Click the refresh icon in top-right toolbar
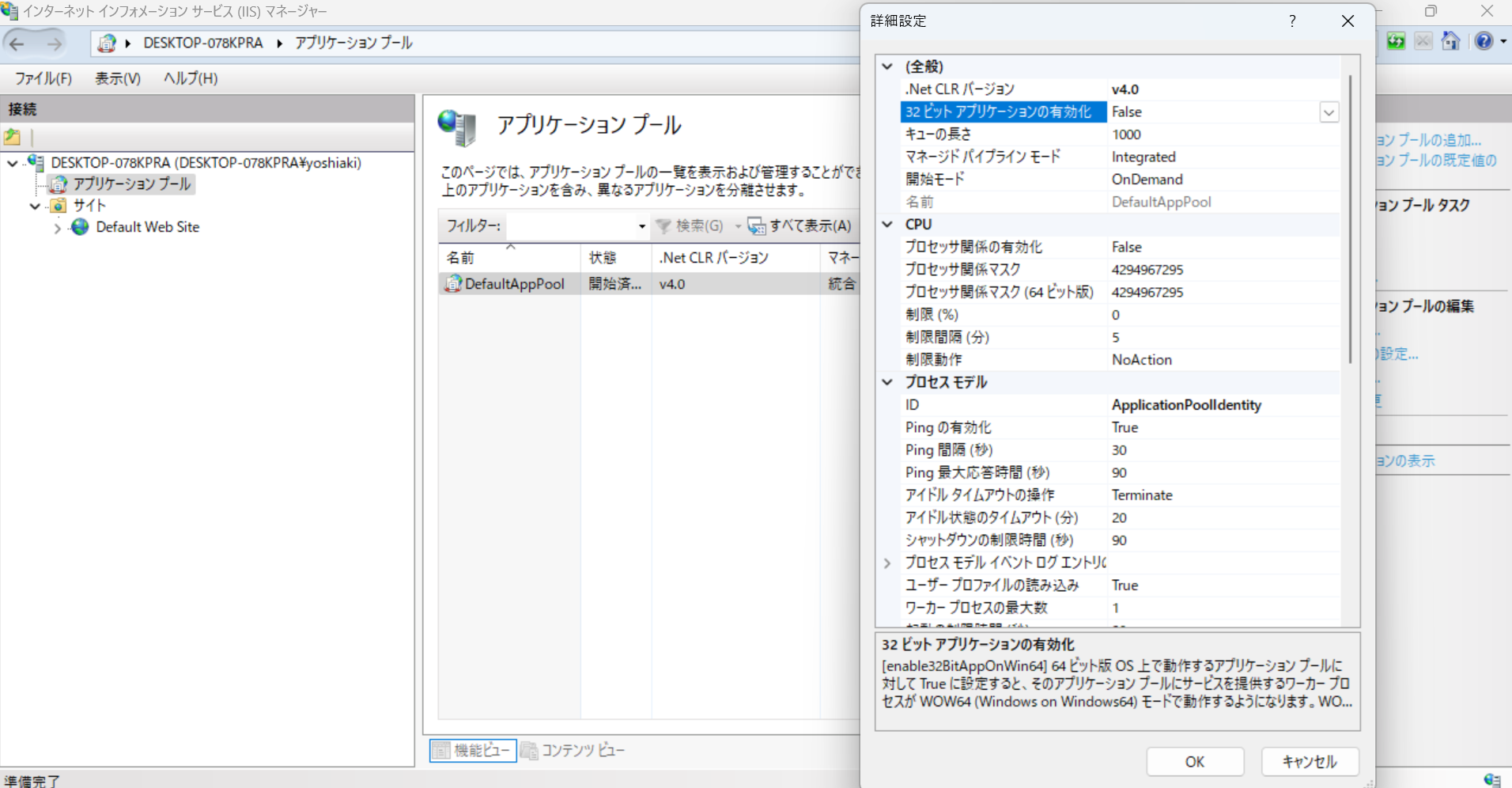 click(1396, 41)
